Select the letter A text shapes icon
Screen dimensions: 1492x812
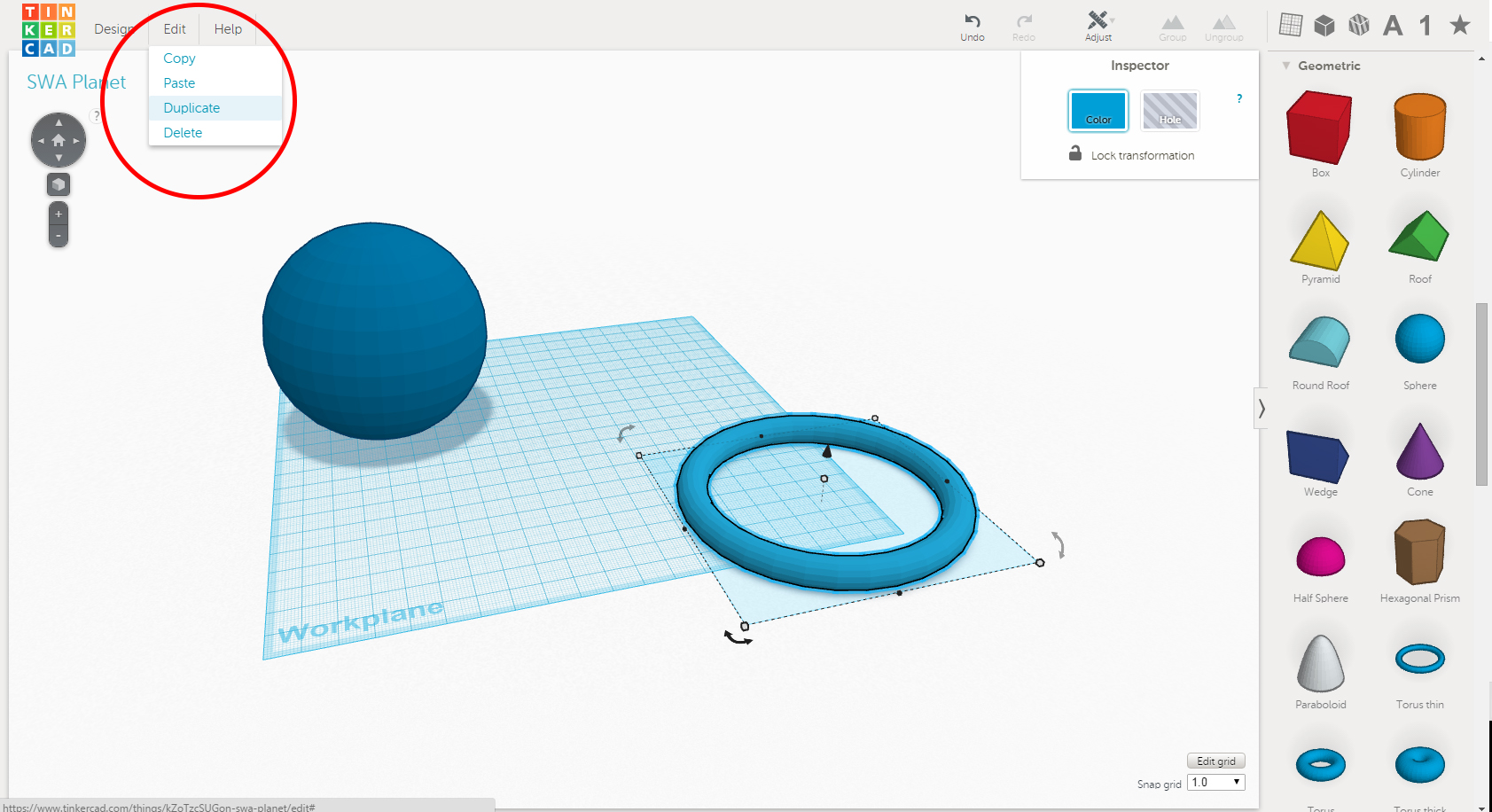1393,25
